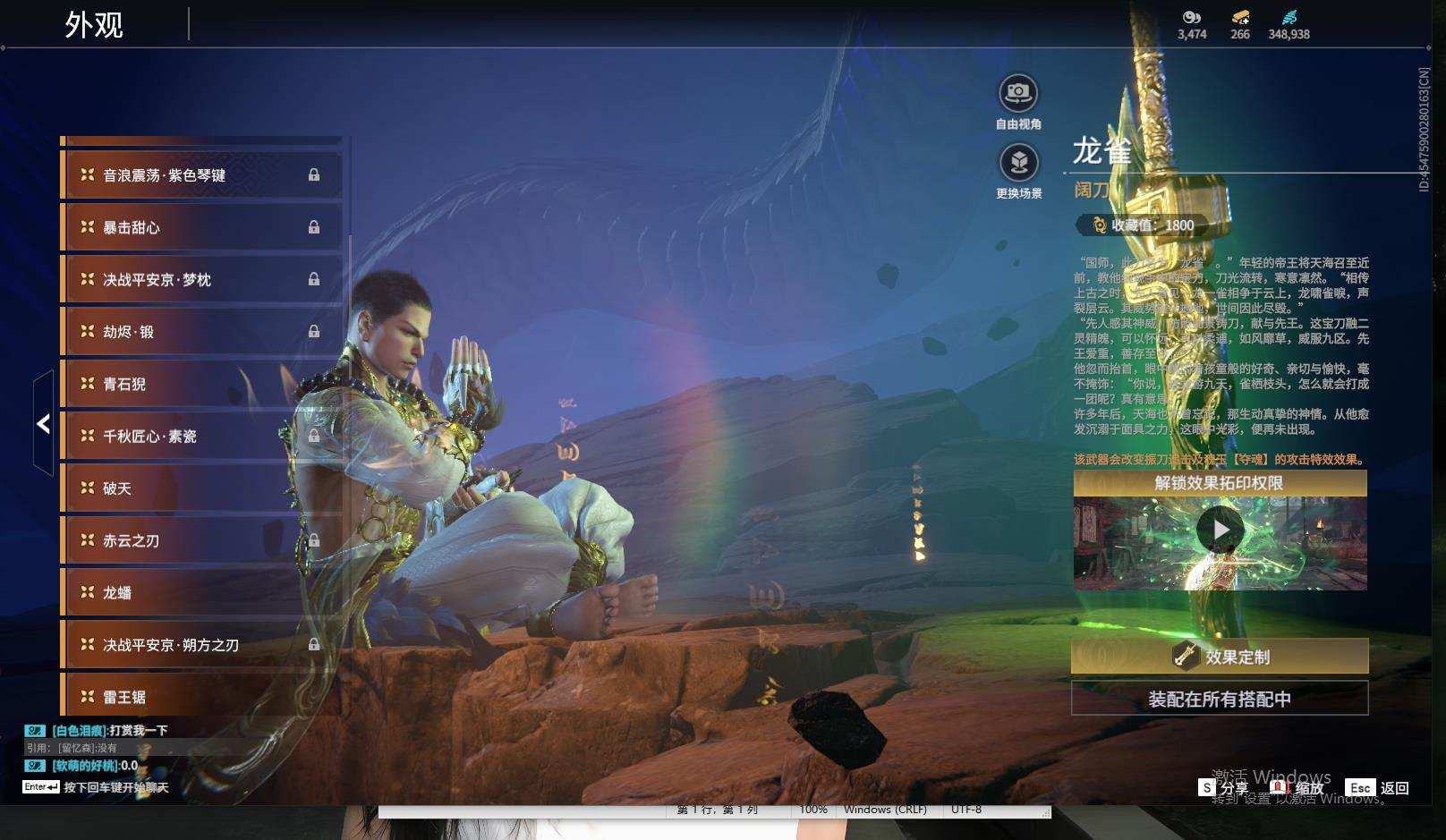
Task: Click 装配在所有搭配中 to equip everywhere
Action: tap(1220, 699)
